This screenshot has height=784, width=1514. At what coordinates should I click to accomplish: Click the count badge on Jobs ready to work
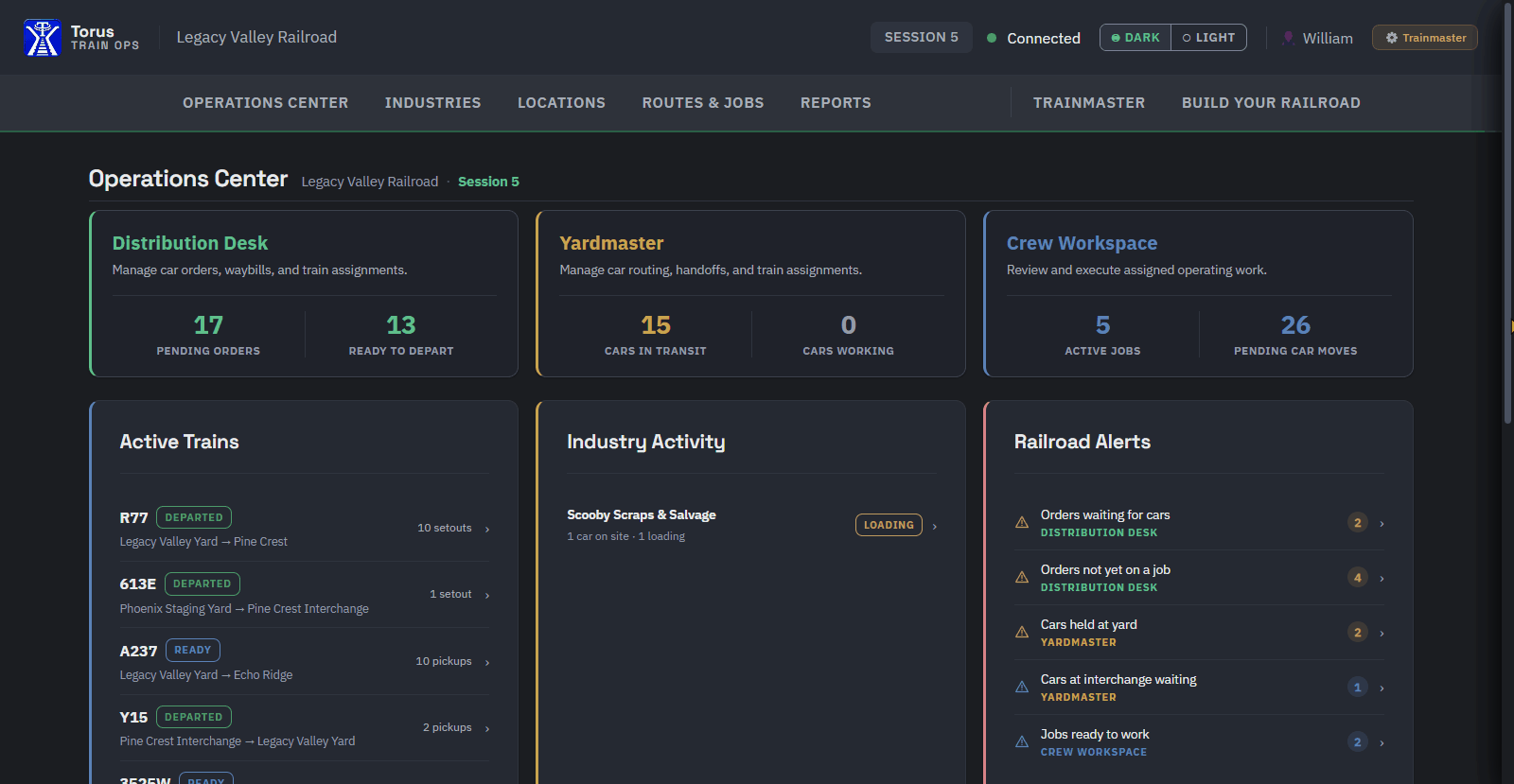(1358, 742)
